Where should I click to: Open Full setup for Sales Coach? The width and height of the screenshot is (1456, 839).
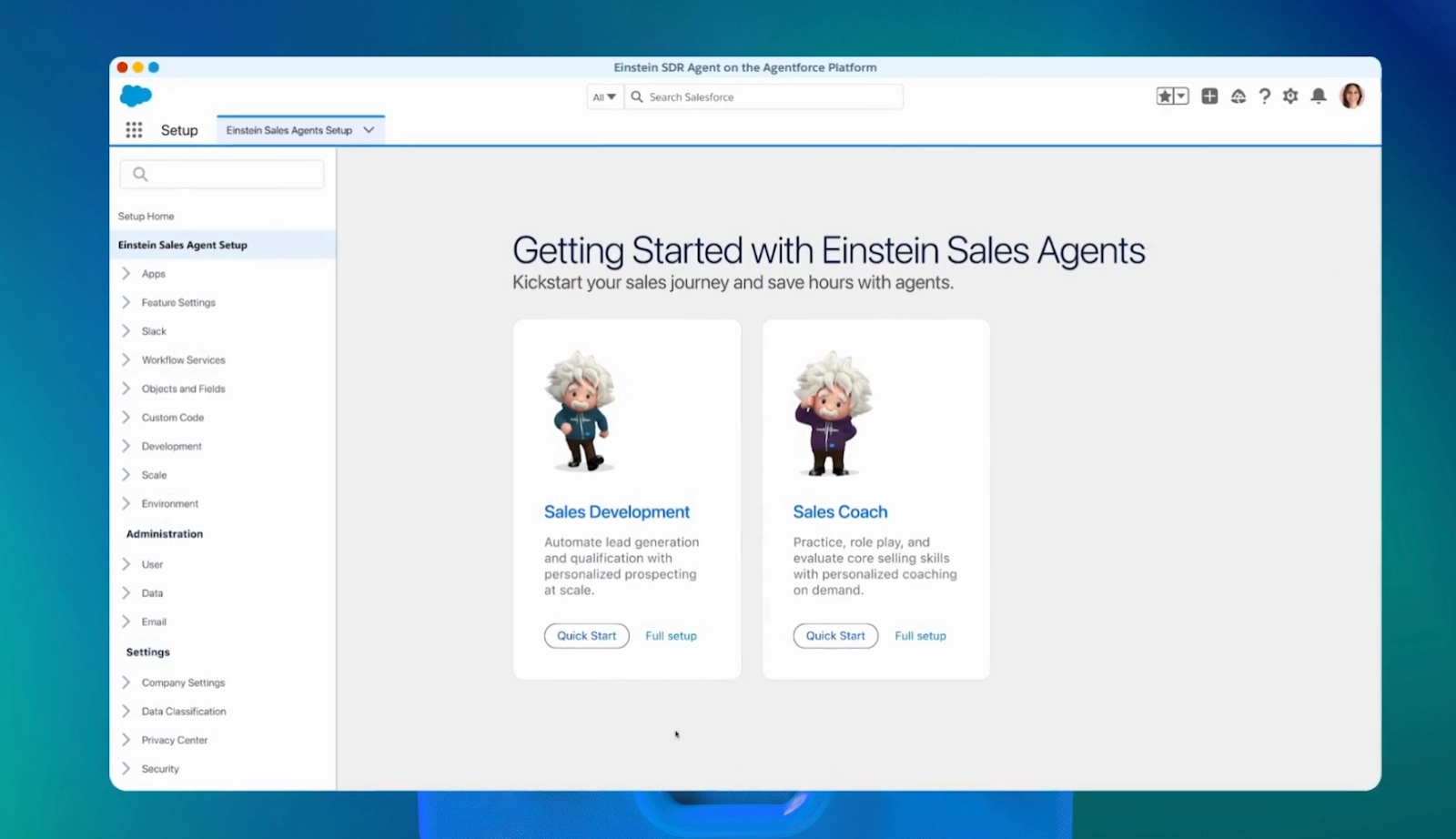920,636
